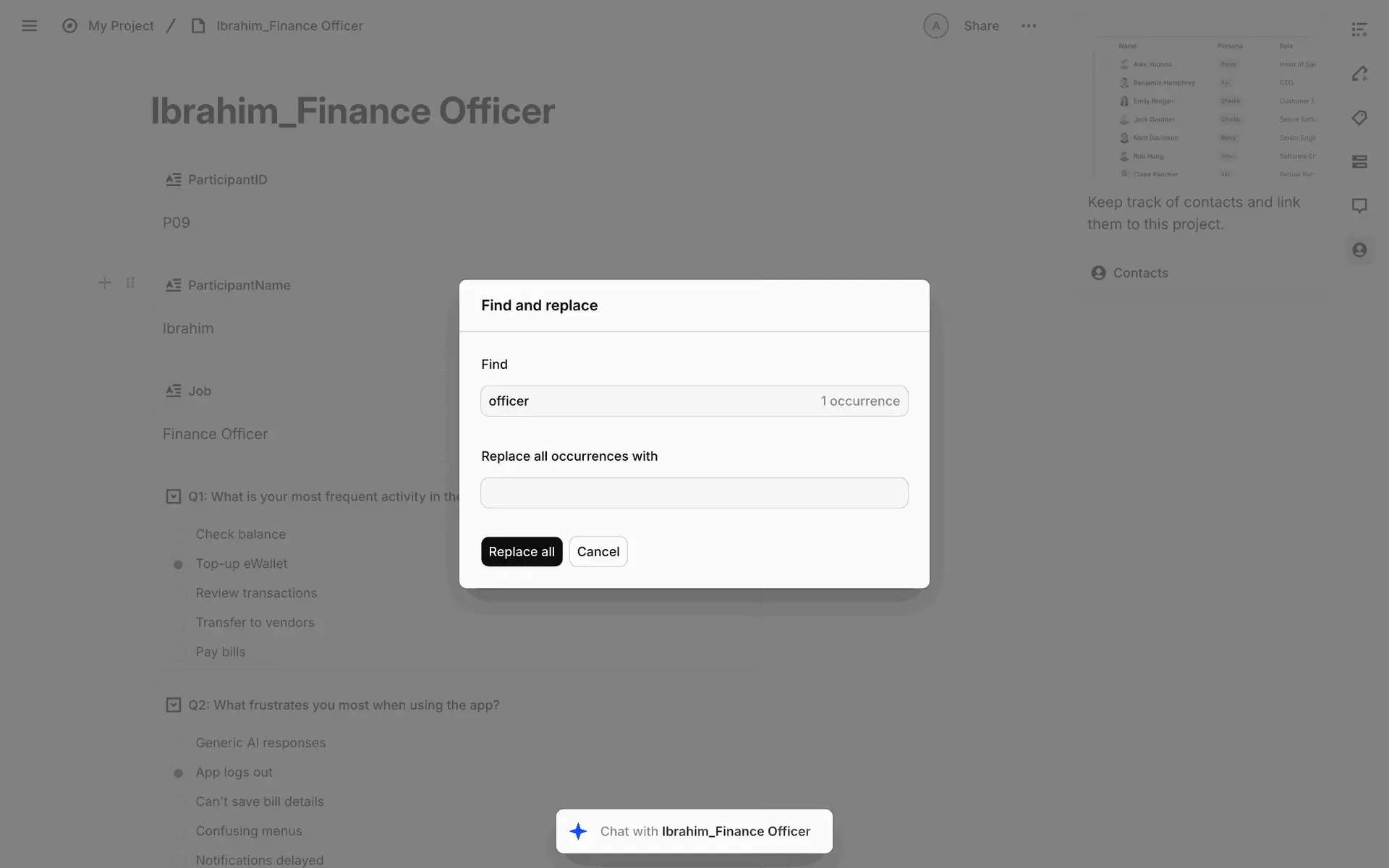Click the Replace all occurrences with field

click(x=694, y=493)
